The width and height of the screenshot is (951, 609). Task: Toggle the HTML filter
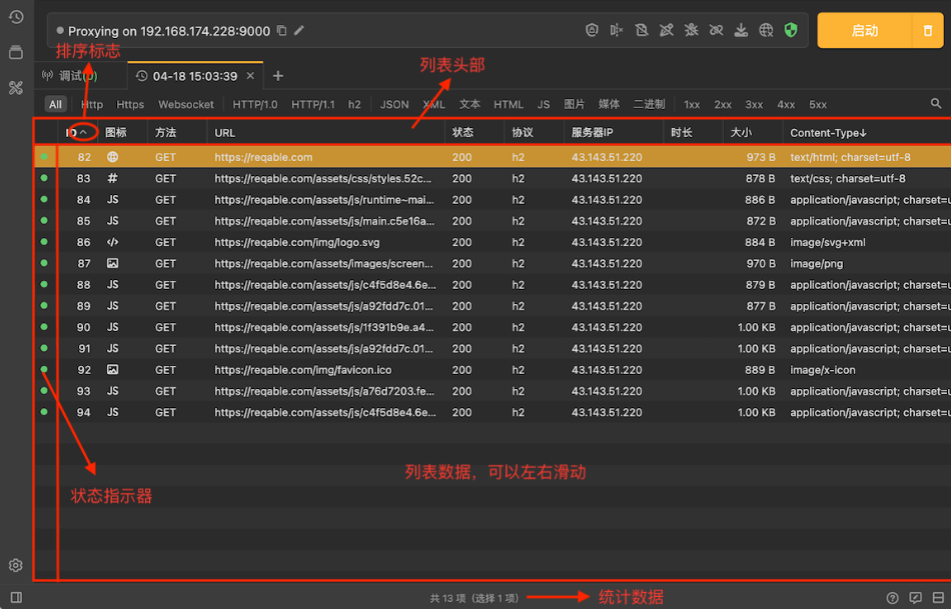(508, 104)
